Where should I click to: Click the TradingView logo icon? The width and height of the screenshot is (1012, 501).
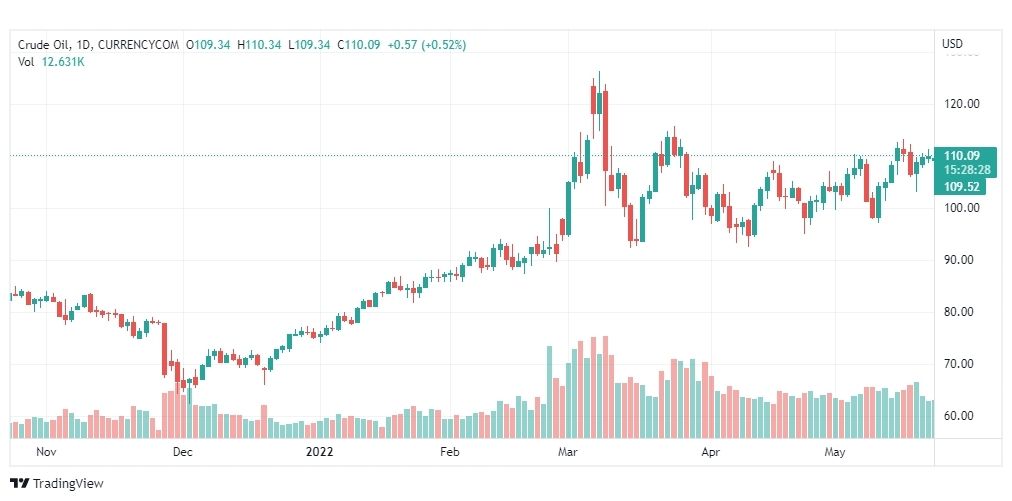point(20,483)
